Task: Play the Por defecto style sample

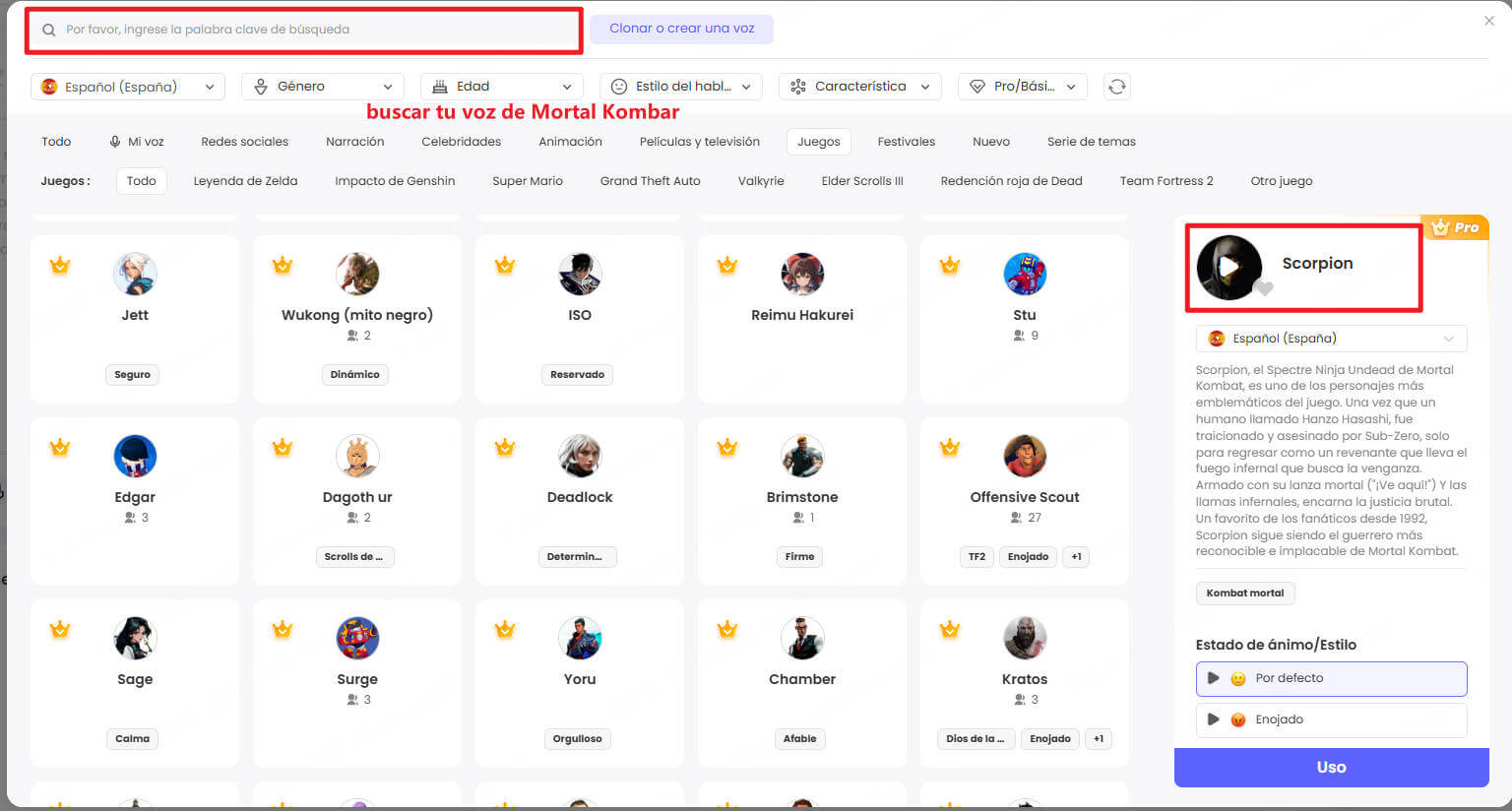Action: point(1214,678)
